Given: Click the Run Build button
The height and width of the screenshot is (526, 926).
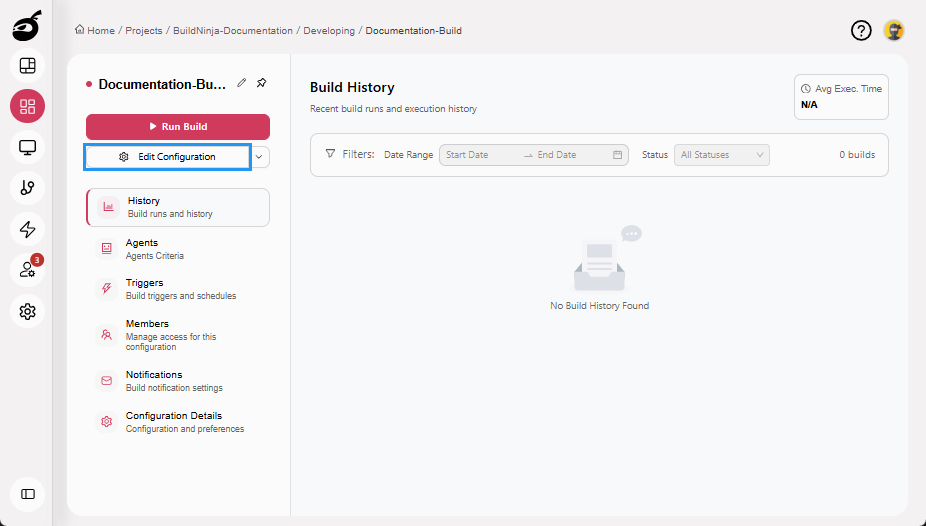Looking at the screenshot, I should [178, 126].
